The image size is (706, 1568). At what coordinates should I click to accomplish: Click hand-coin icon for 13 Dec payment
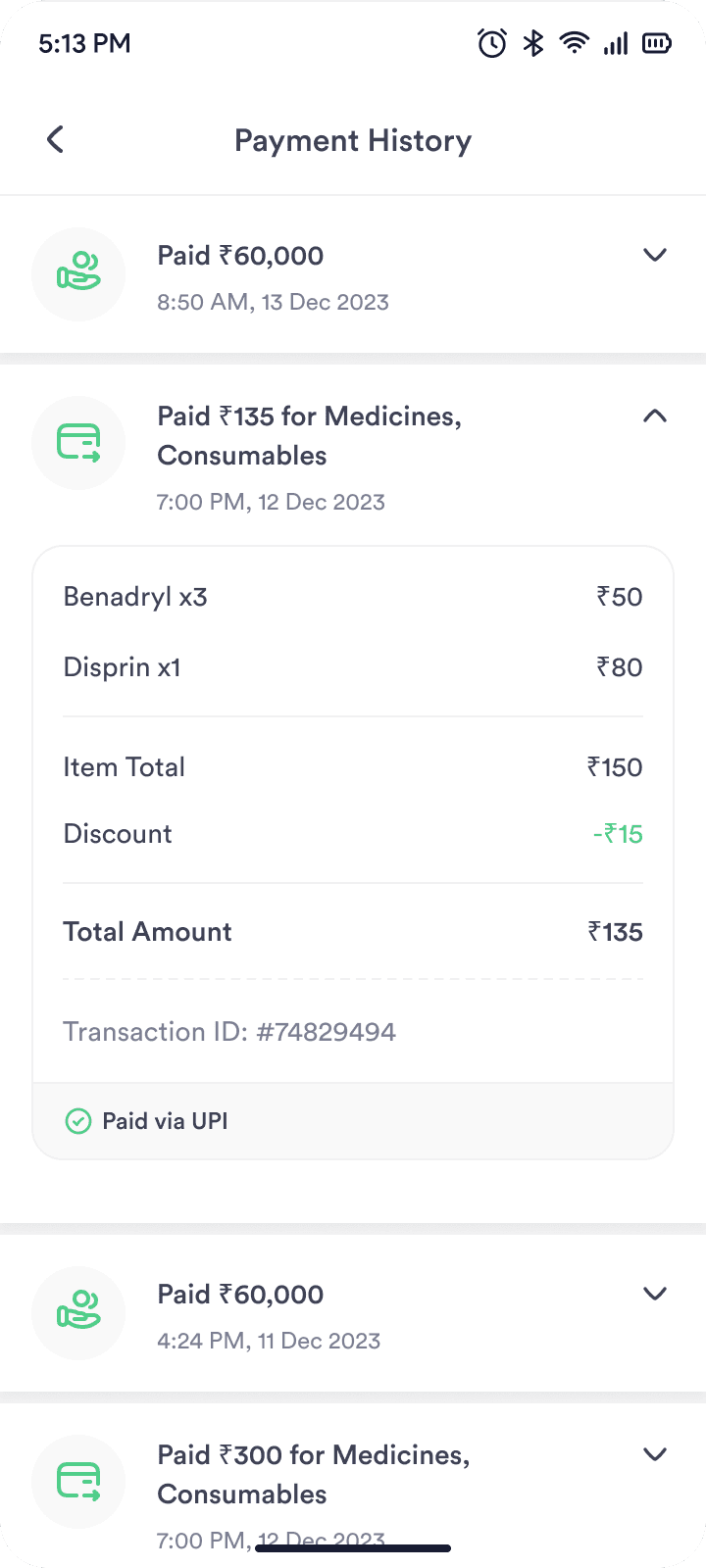click(78, 274)
